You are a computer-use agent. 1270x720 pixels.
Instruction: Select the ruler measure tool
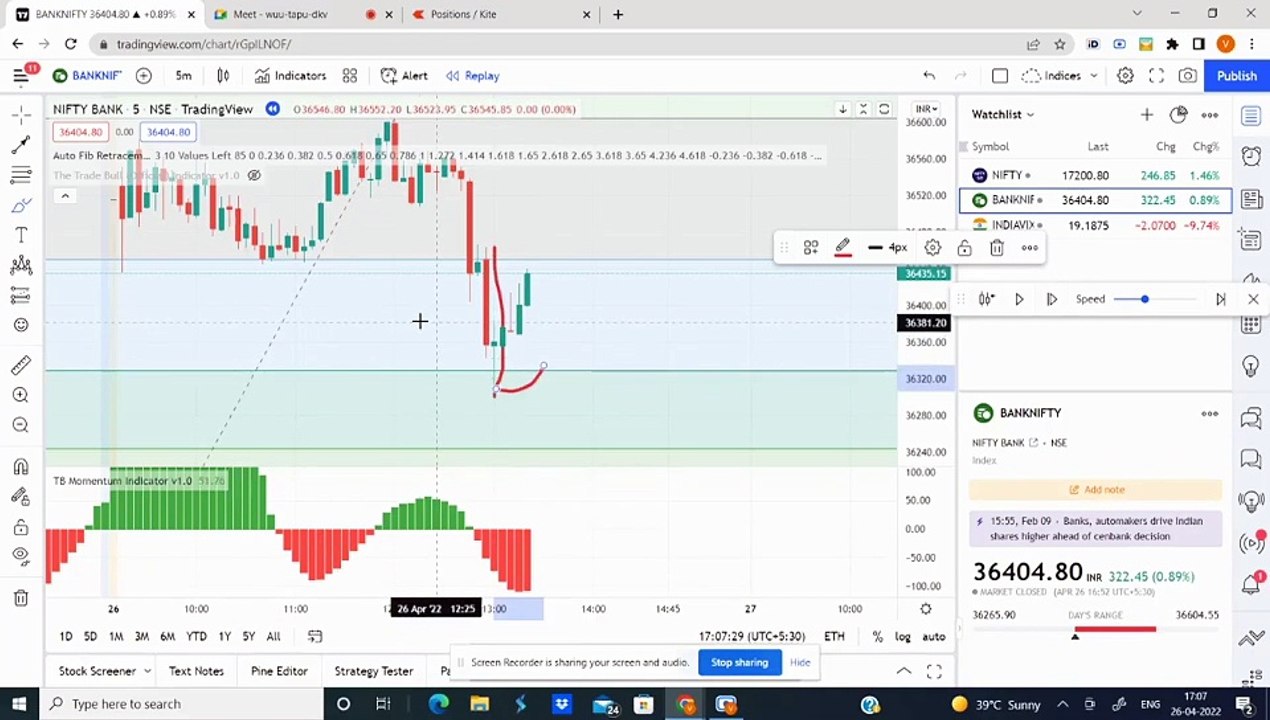[x=20, y=365]
